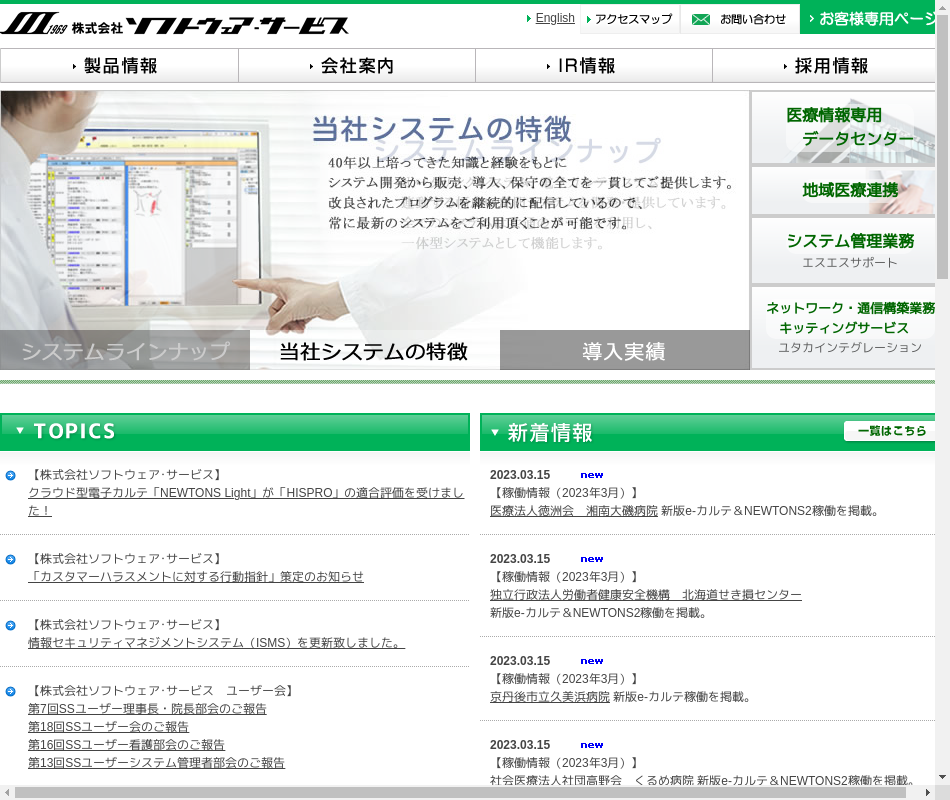Open the 会社案内 menu

click(357, 65)
